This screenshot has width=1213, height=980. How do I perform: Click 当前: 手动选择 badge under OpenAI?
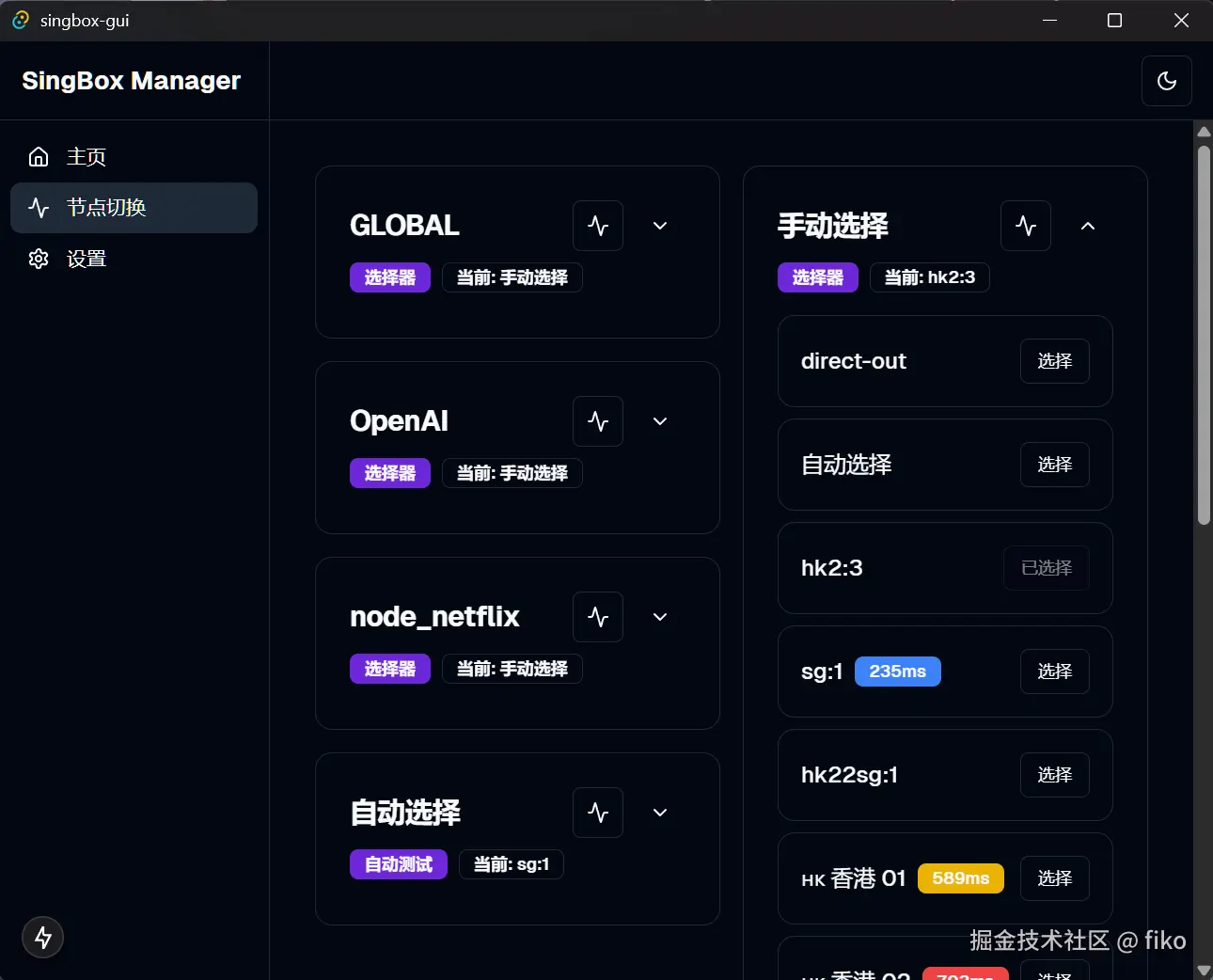[512, 473]
